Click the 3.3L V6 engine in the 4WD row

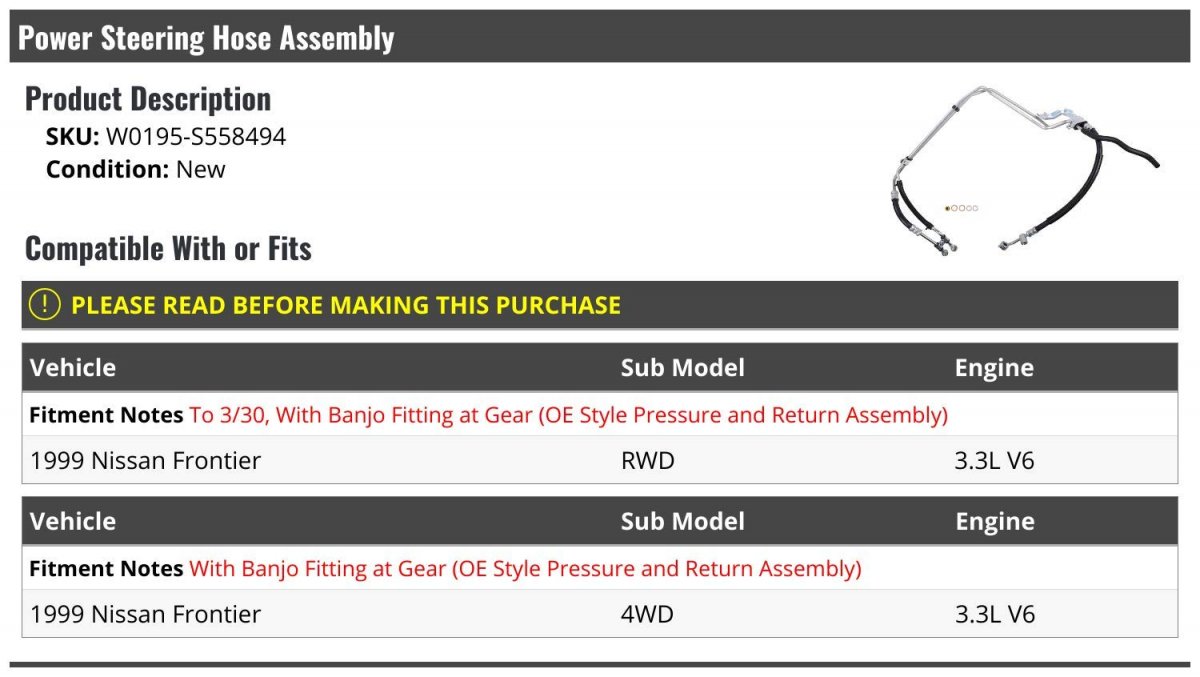tap(995, 614)
